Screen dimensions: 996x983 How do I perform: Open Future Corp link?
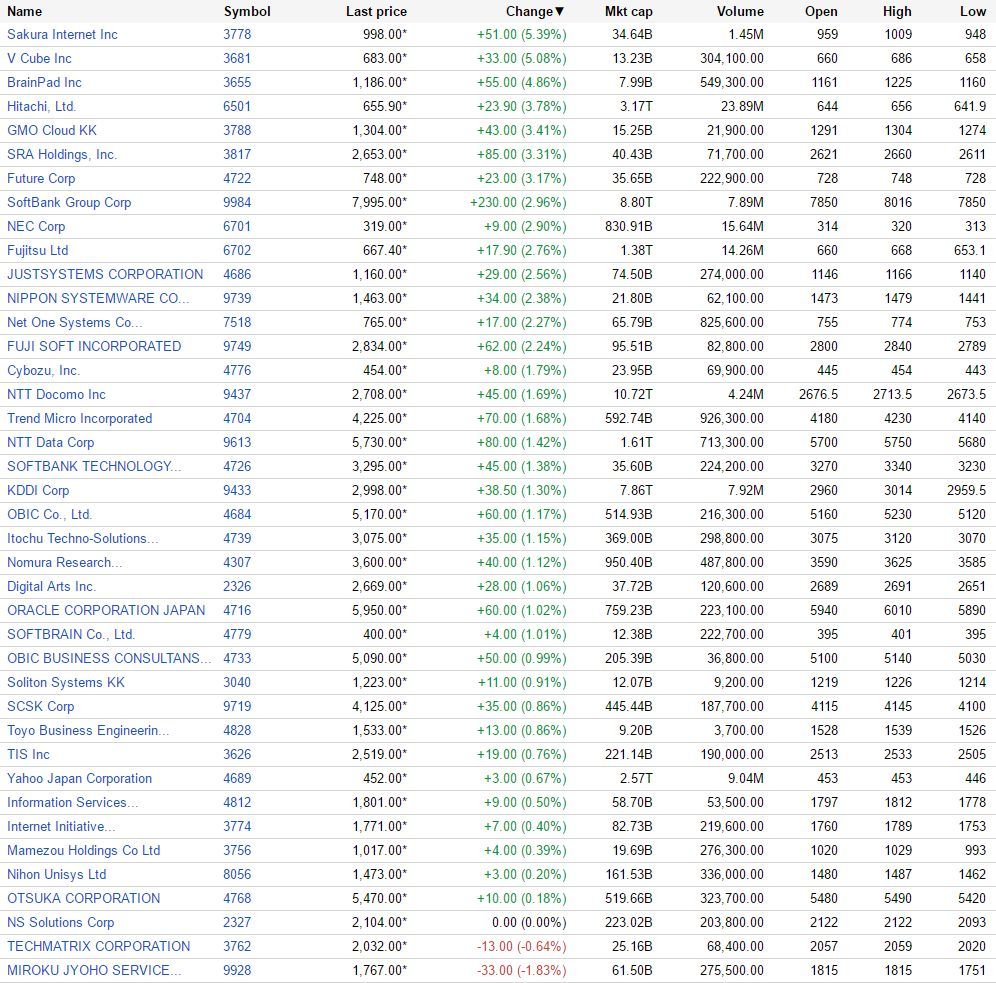(41, 178)
